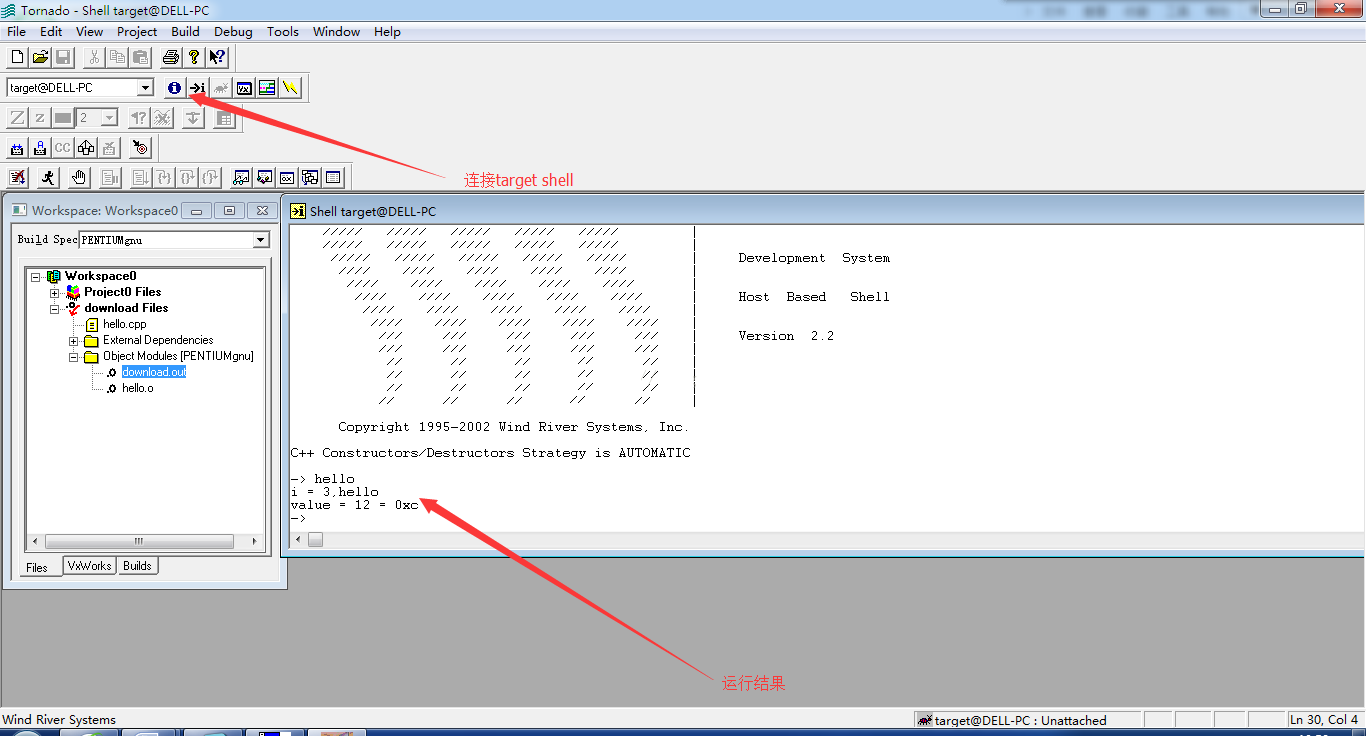This screenshot has height=736, width=1366.
Task: Click the debugger bug icon
Action: pos(221,88)
